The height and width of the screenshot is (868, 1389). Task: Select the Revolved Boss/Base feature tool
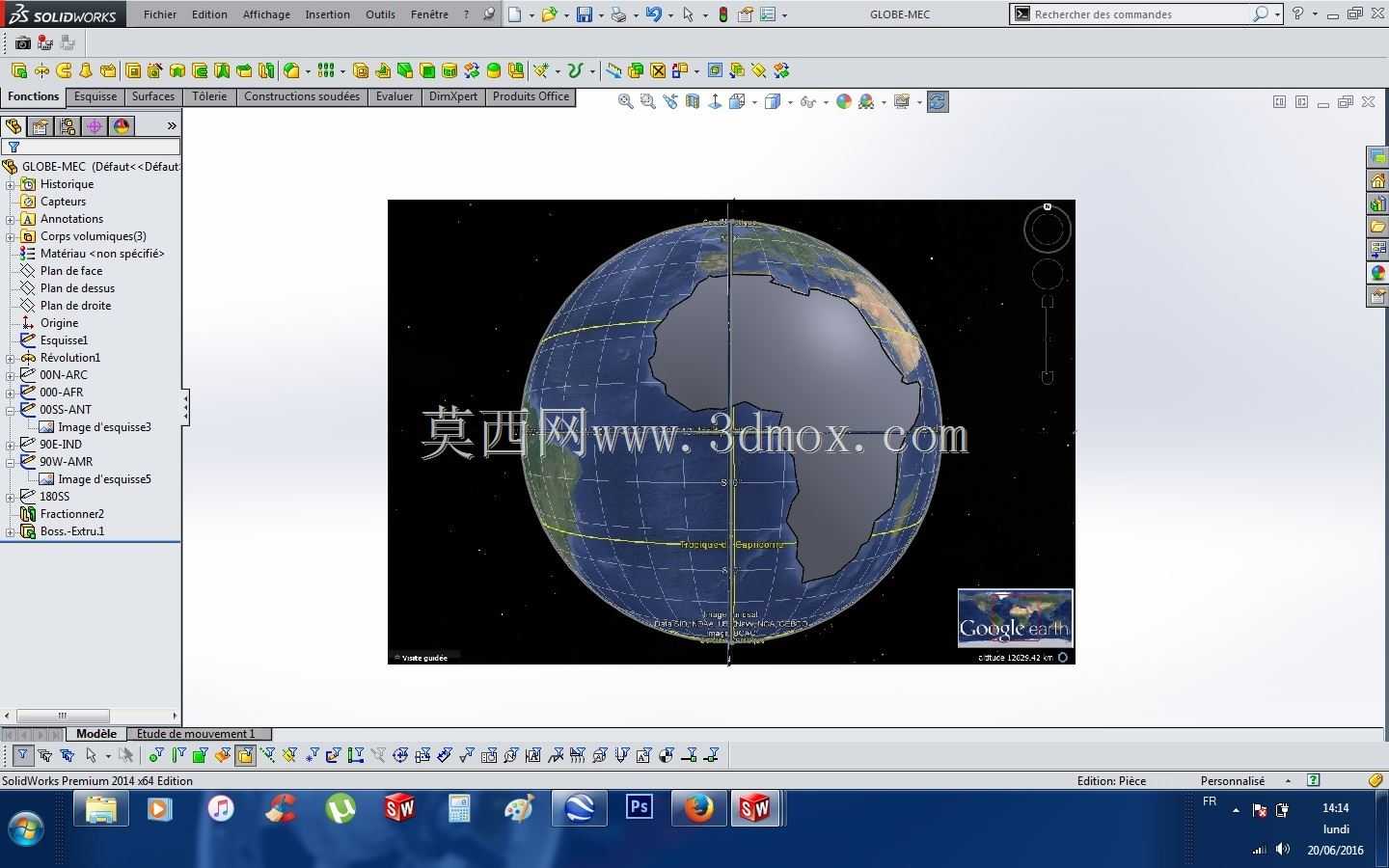tap(41, 70)
